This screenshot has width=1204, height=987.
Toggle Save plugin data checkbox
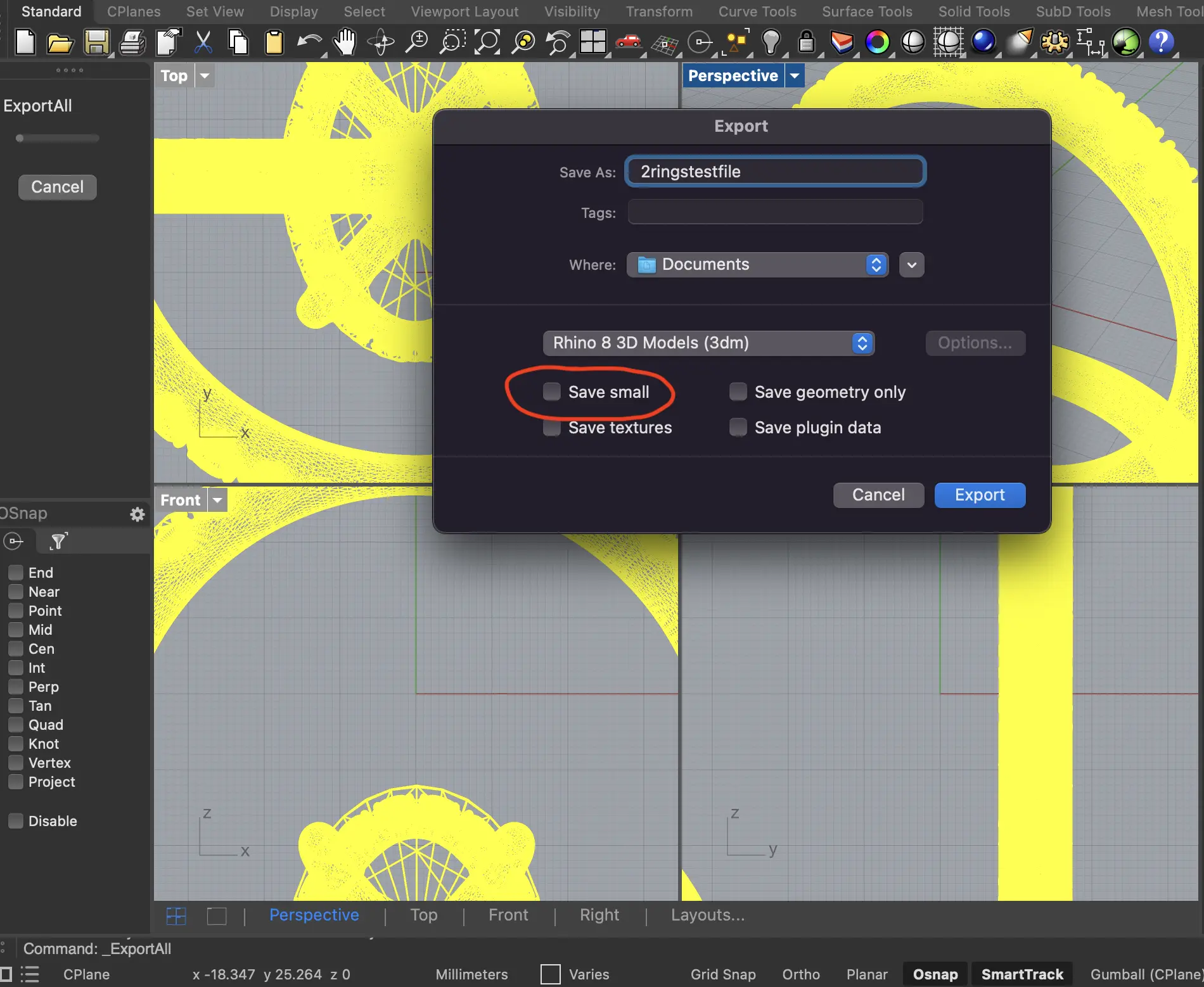[x=738, y=428]
